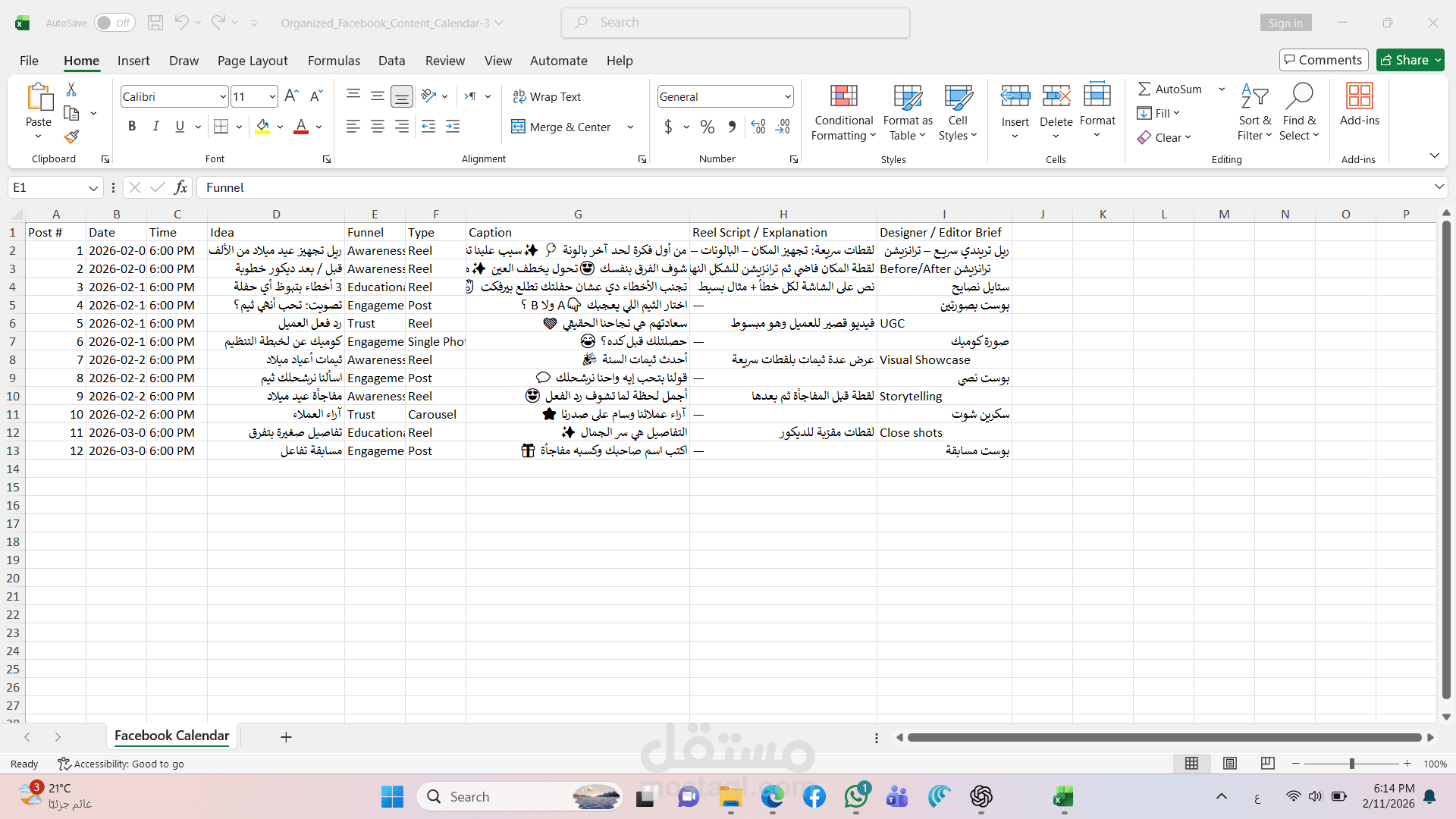The width and height of the screenshot is (1456, 819).
Task: Expand the Name Box dropdown arrow
Action: (x=93, y=187)
